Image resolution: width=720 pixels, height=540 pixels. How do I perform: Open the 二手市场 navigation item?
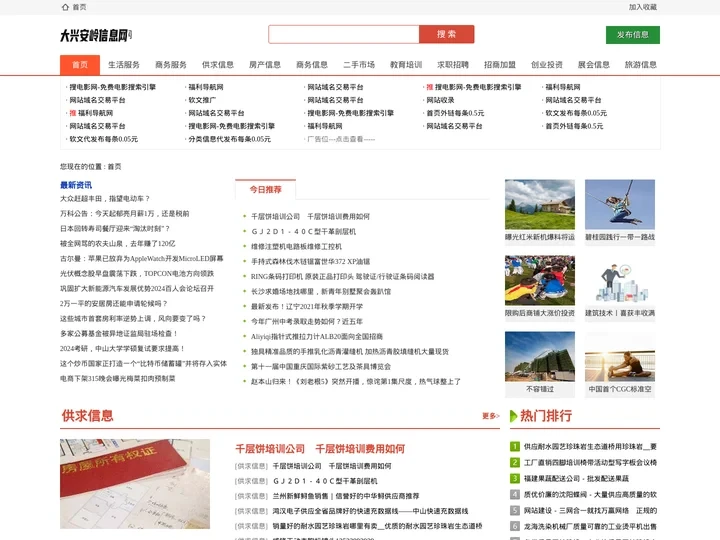point(359,65)
